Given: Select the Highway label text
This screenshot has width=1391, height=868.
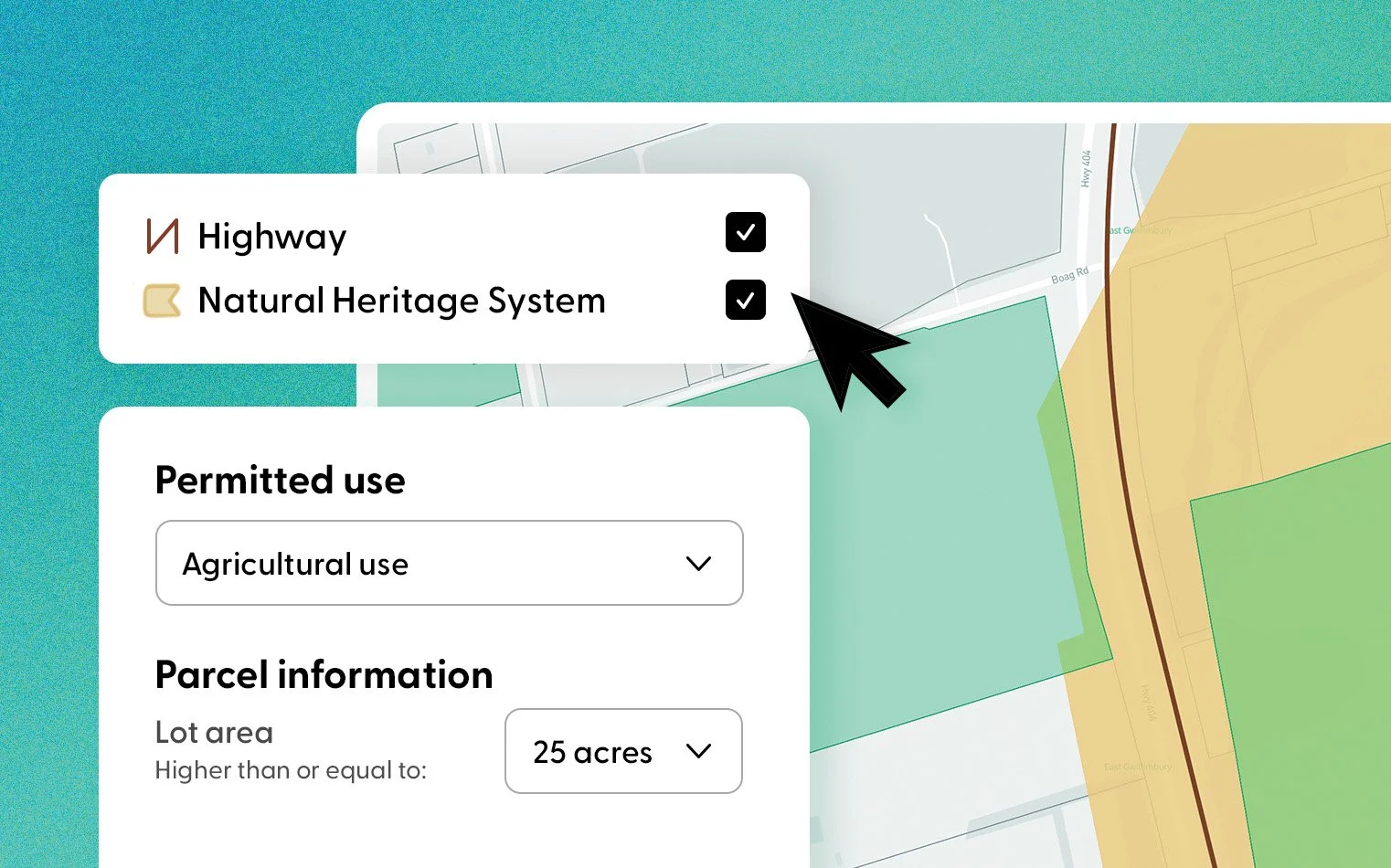Looking at the screenshot, I should click(272, 238).
